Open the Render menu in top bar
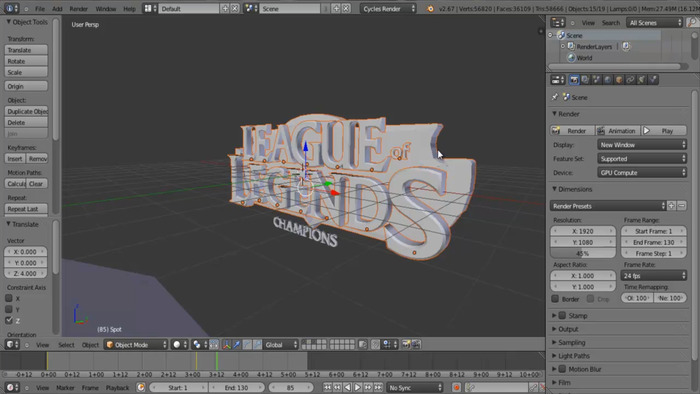700x394 pixels. 79,8
